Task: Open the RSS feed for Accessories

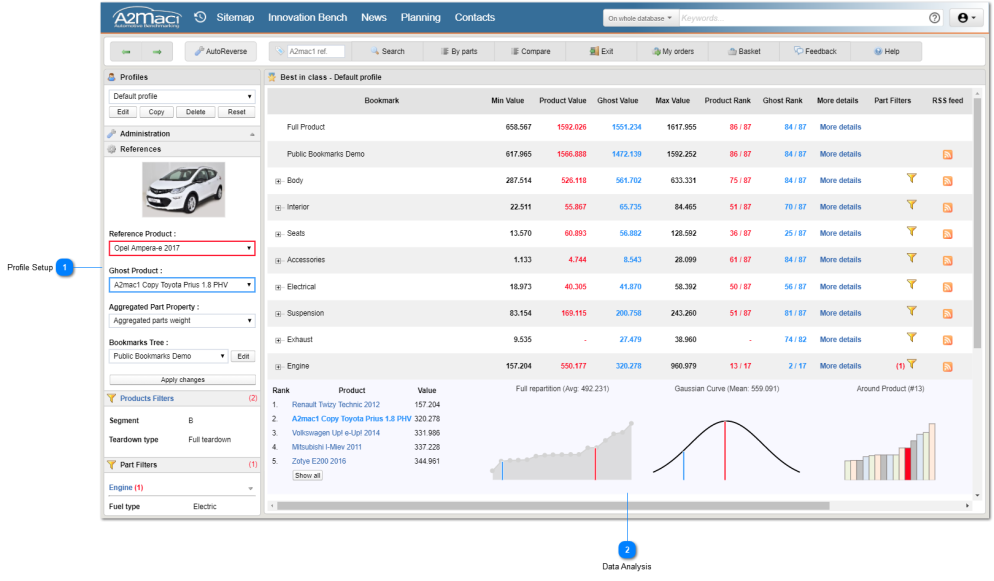Action: (x=948, y=260)
